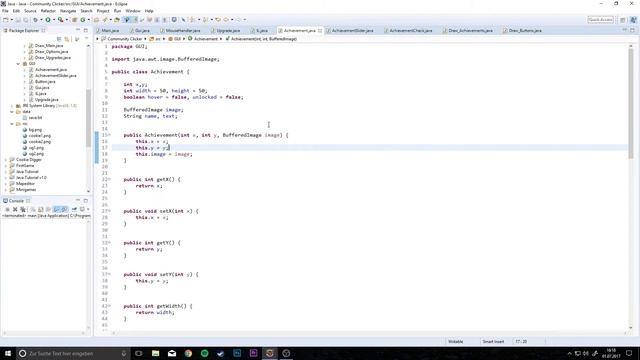
Task: Minimize the Console view
Action: pyautogui.click(x=78, y=200)
